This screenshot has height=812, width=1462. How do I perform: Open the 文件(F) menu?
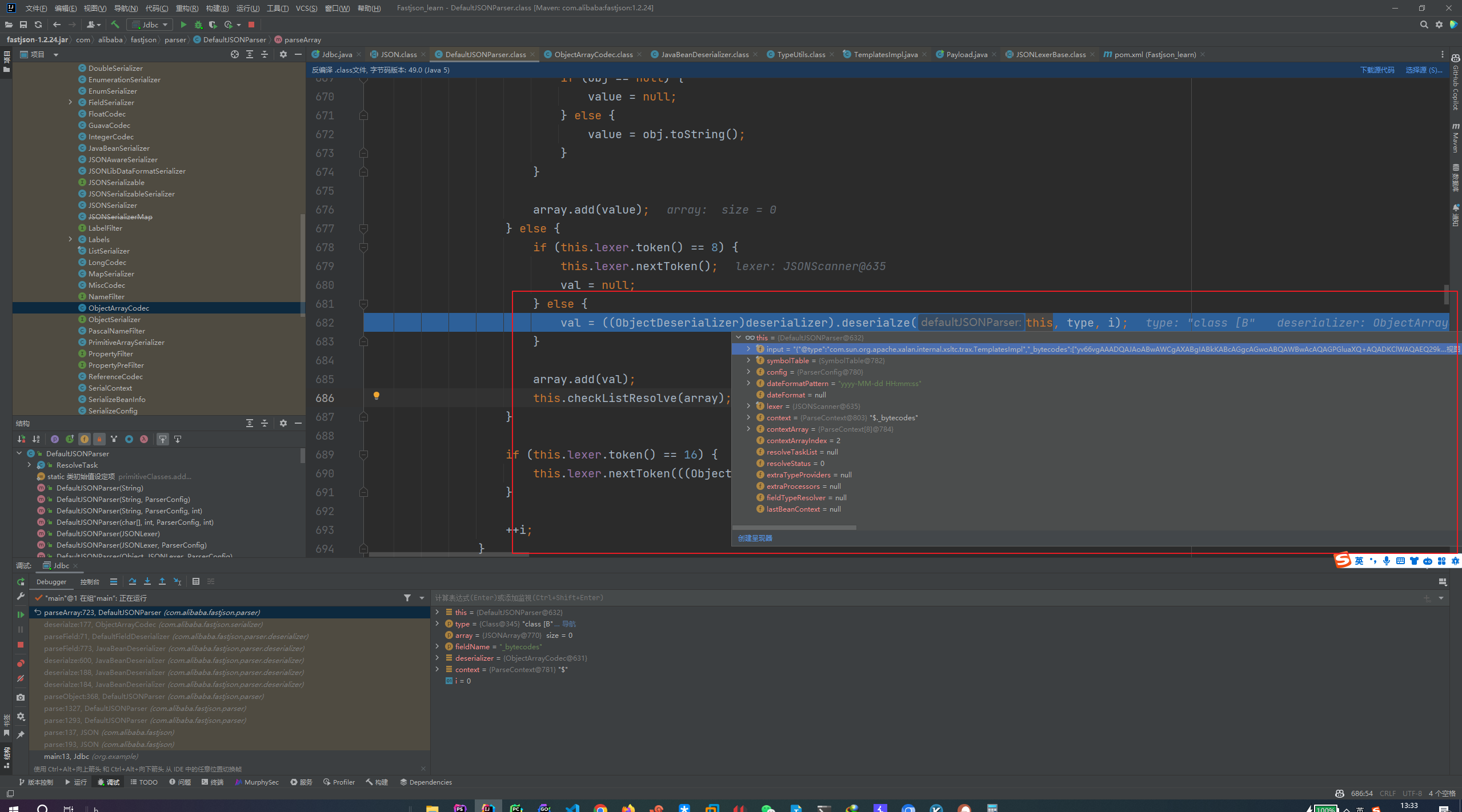click(36, 8)
